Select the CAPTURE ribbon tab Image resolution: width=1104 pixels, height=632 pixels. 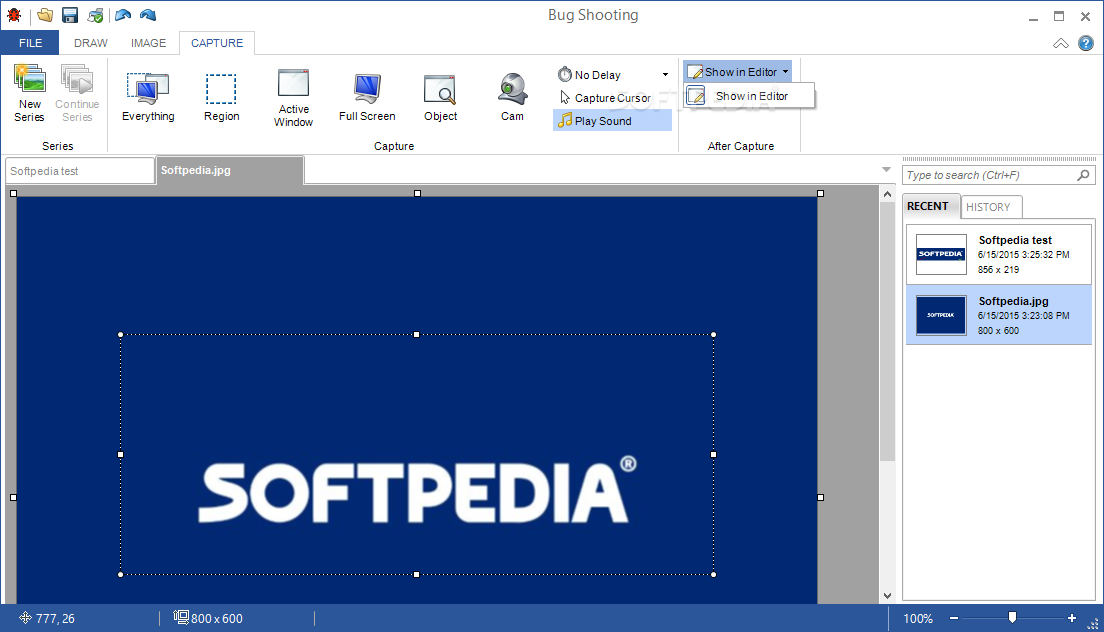217,43
